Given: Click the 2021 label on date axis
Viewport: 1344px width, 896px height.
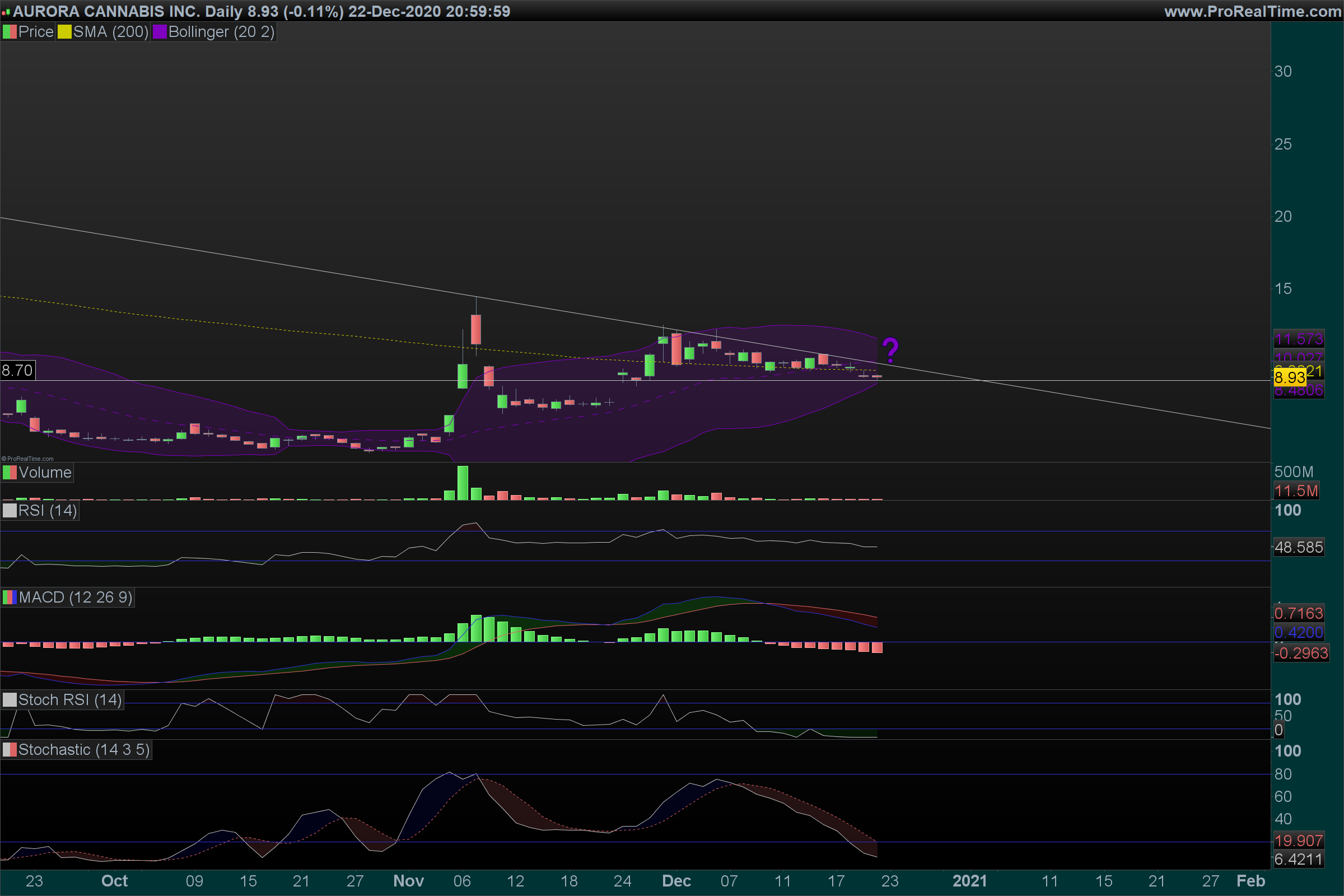Looking at the screenshot, I should tap(969, 880).
